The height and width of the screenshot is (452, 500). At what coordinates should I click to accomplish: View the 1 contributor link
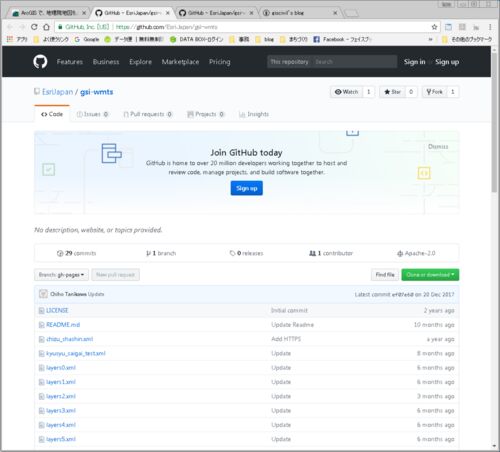(x=331, y=253)
